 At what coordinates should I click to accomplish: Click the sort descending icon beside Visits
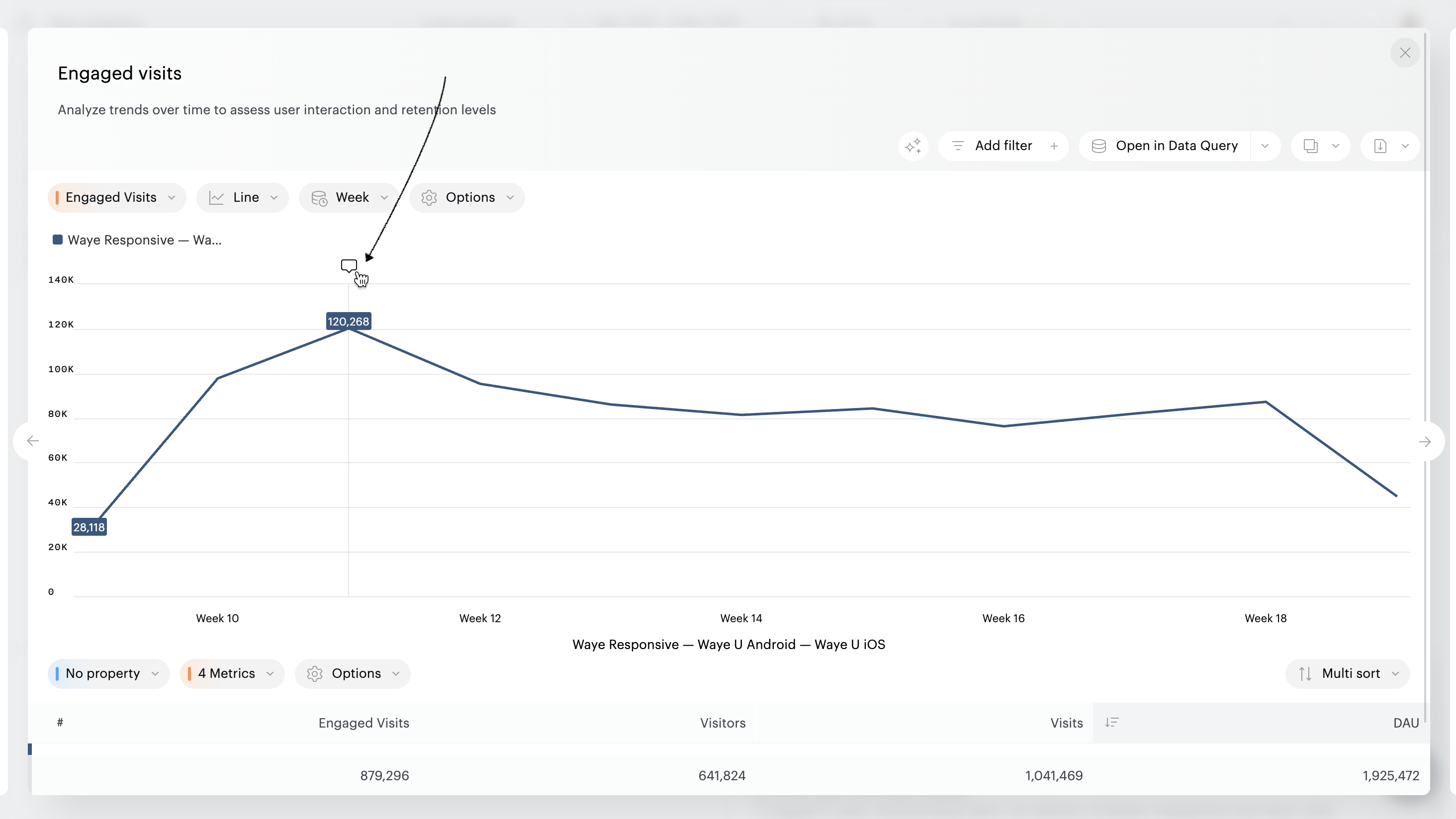tap(1111, 723)
